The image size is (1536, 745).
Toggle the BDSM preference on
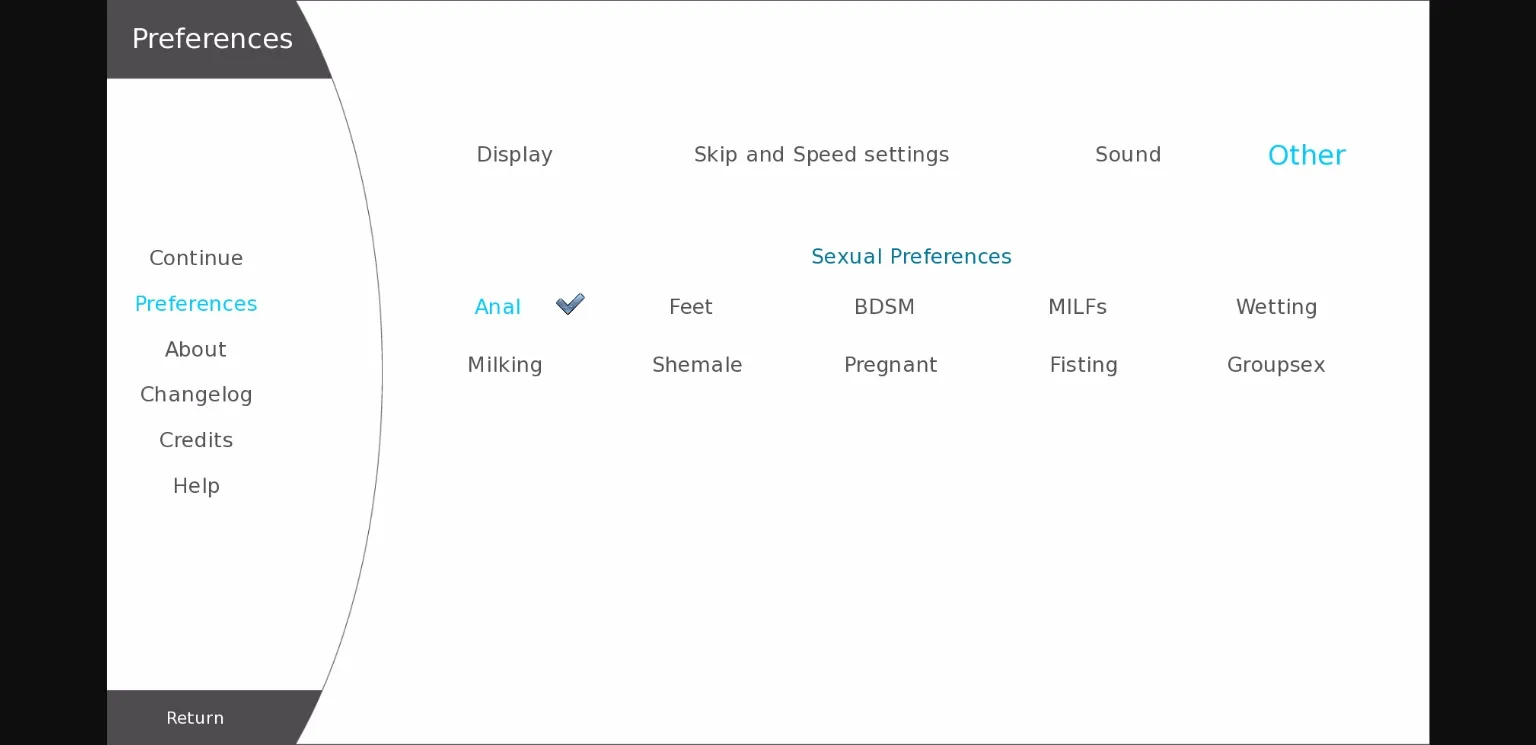[x=884, y=307]
